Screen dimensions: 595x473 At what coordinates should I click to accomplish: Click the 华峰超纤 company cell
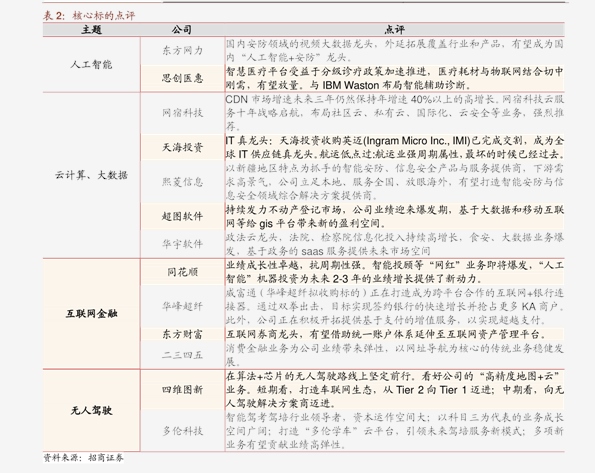[183, 306]
